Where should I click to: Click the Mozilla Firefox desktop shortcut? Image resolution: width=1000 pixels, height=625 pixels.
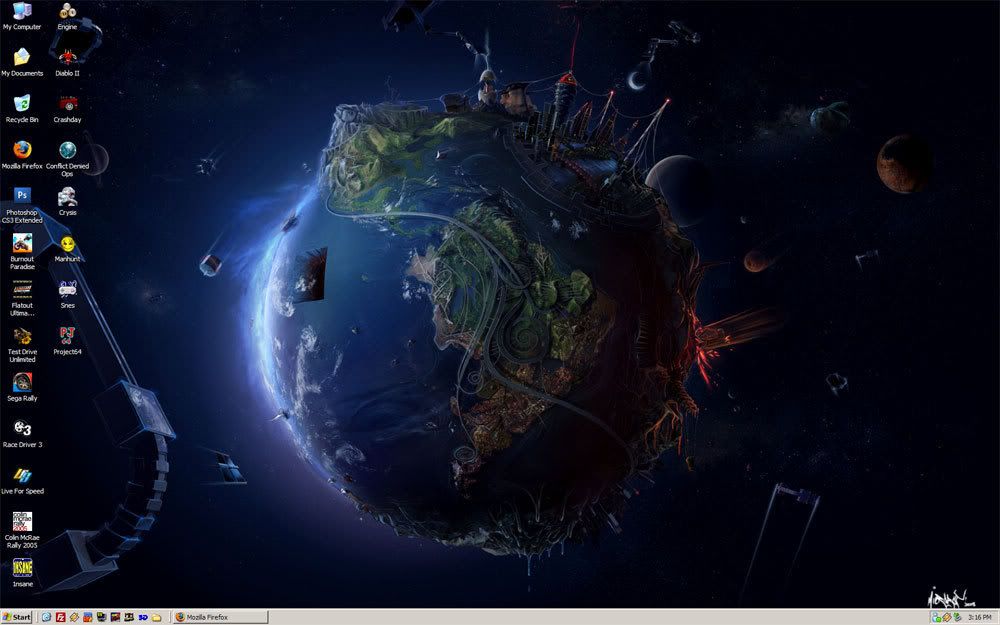22,150
